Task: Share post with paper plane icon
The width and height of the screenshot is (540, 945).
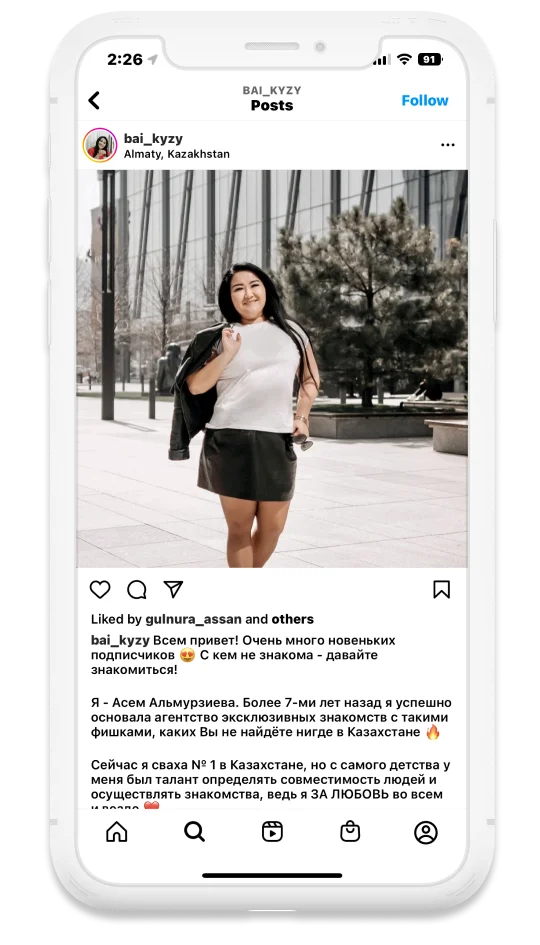Action: pos(174,589)
